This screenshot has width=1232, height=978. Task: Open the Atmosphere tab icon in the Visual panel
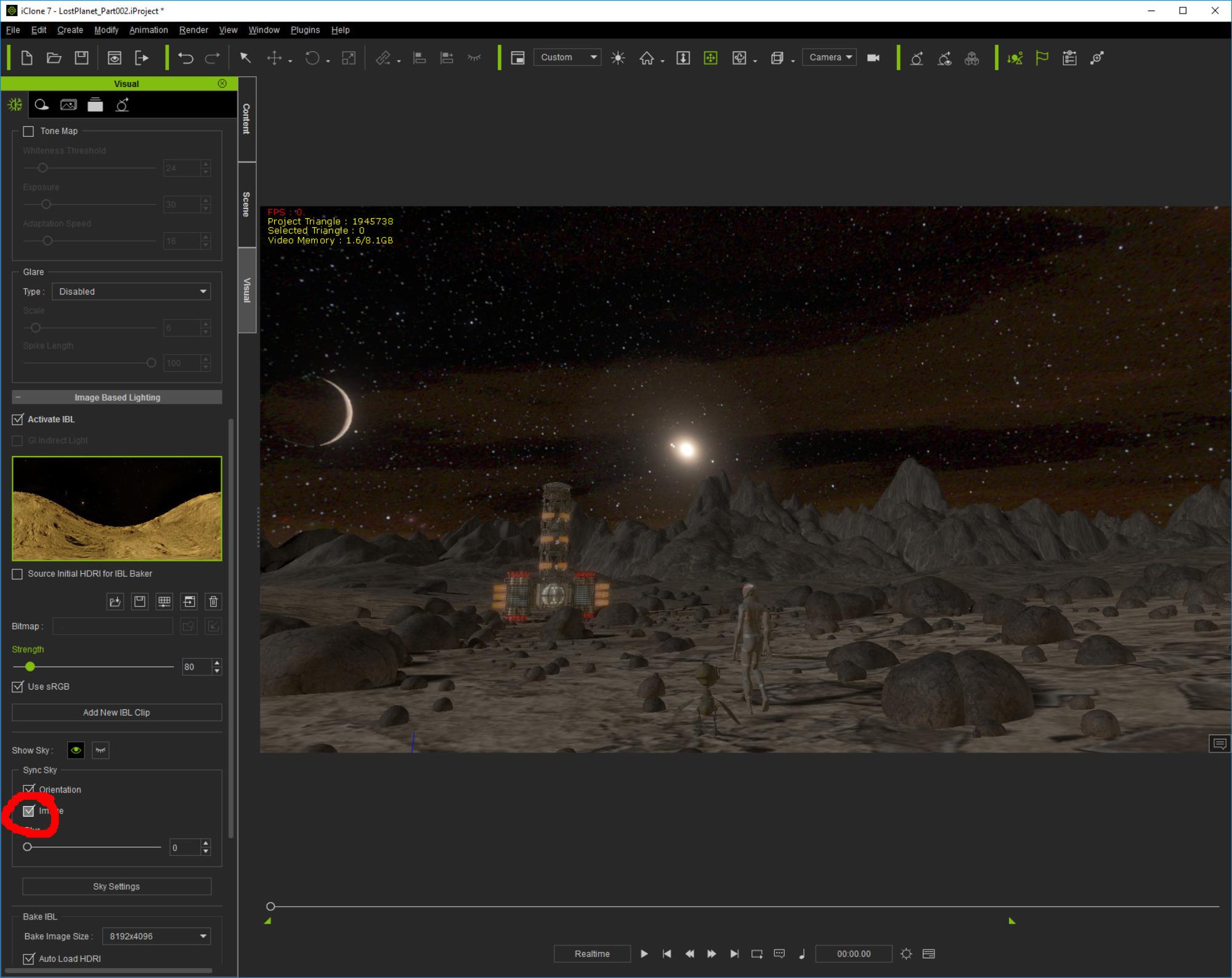point(15,105)
